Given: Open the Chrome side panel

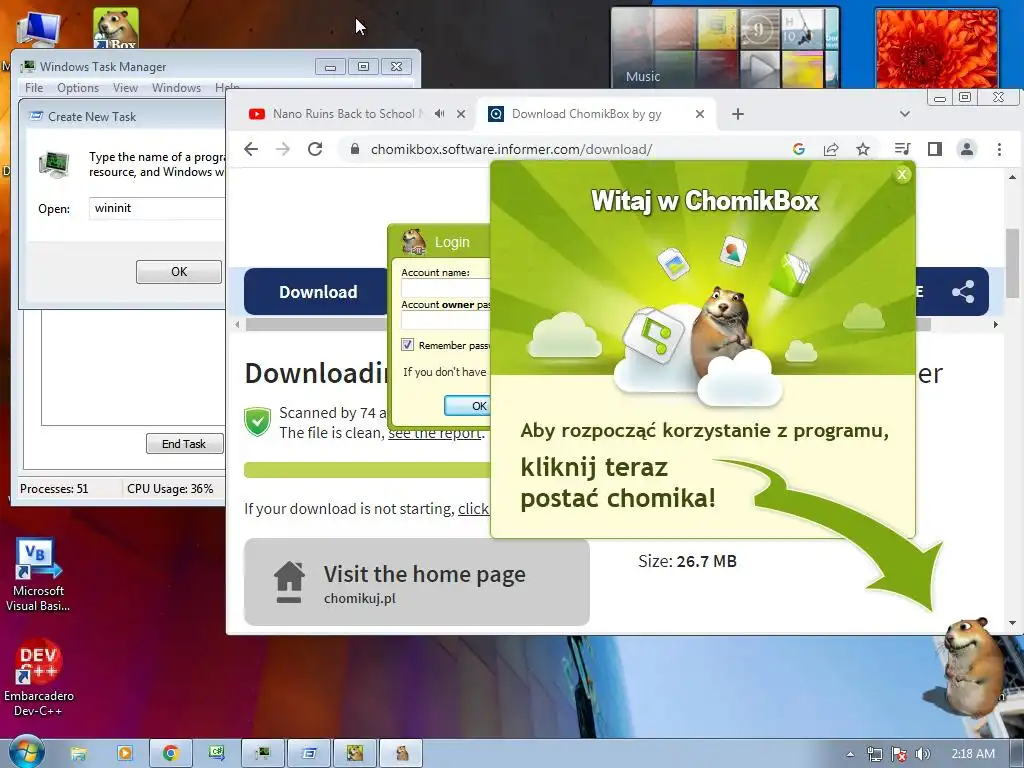Looking at the screenshot, I should 935,149.
